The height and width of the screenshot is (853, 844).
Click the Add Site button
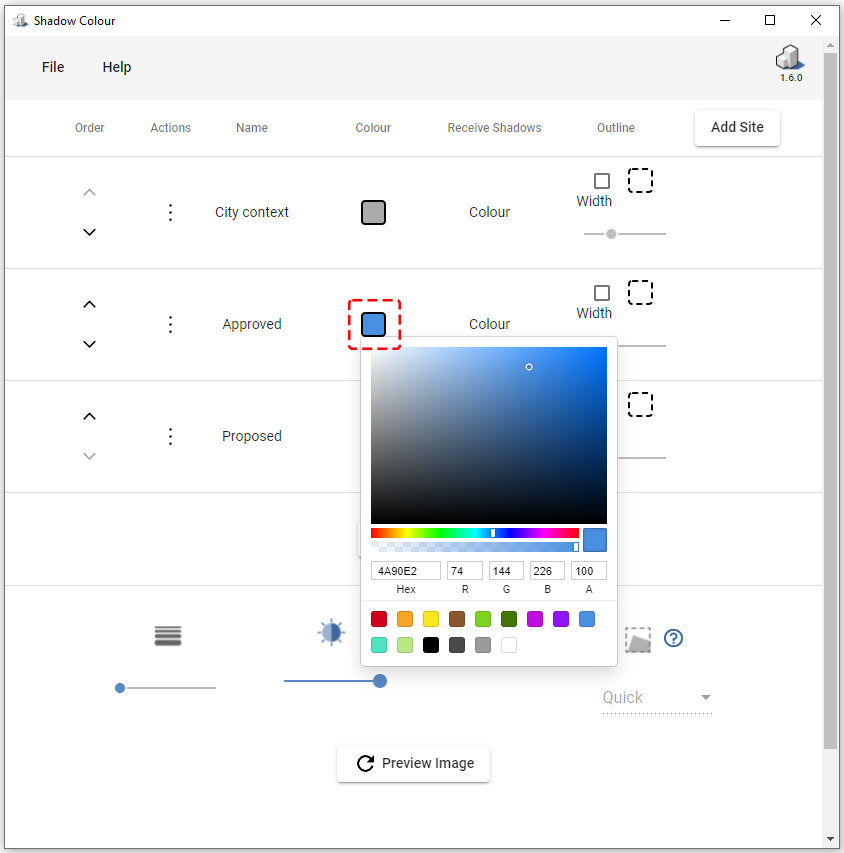tap(737, 127)
